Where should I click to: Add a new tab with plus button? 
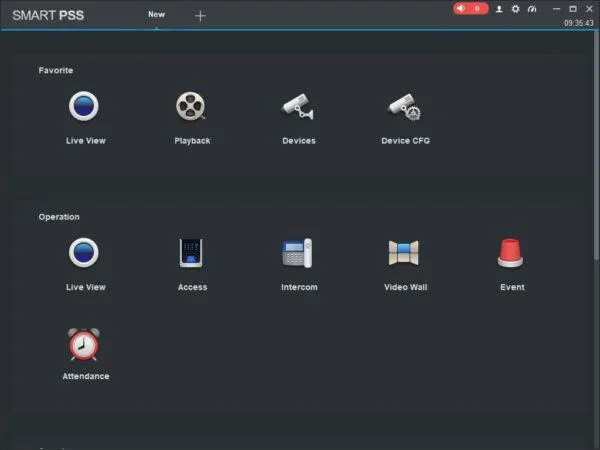200,15
